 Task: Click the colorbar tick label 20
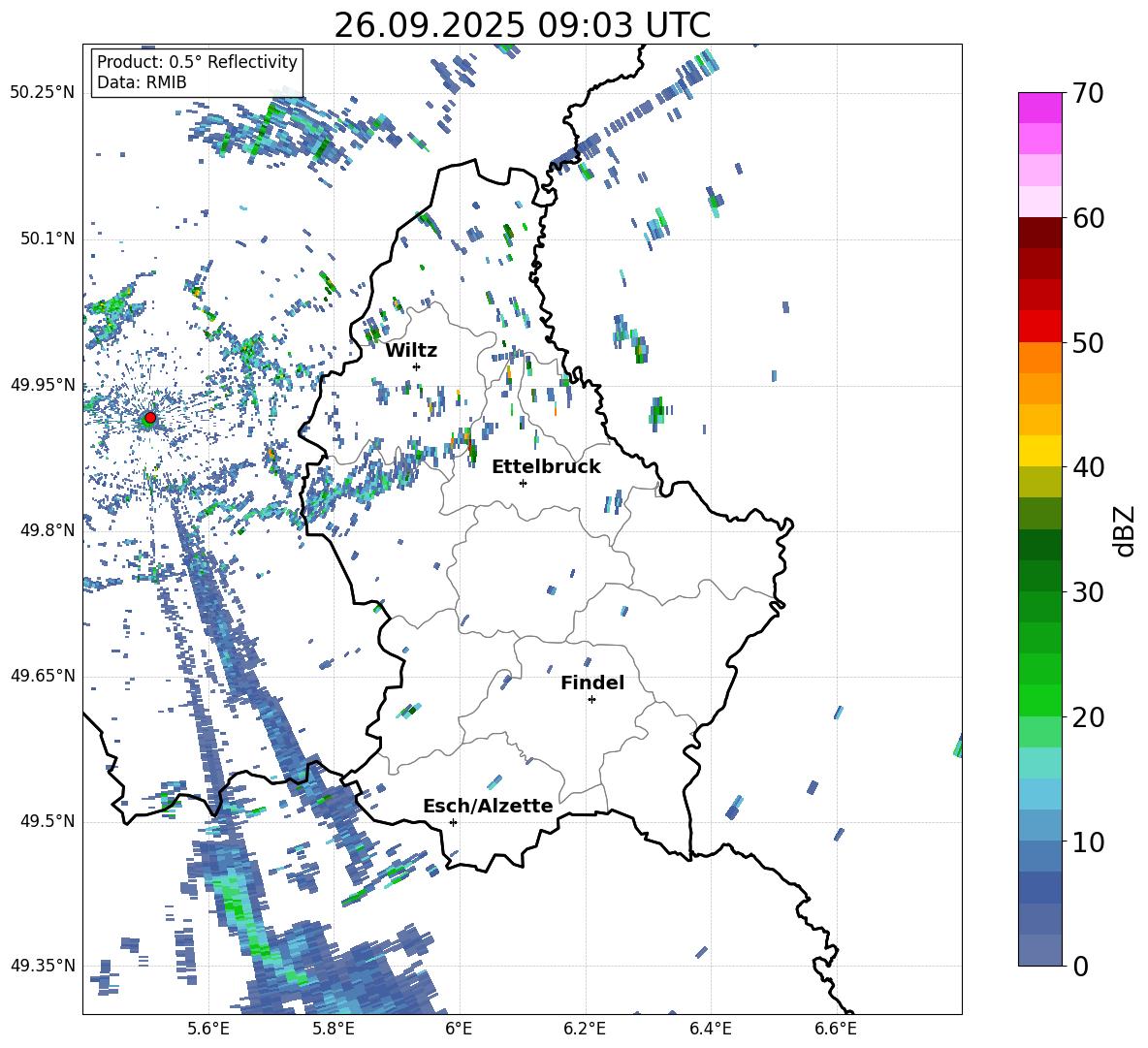1088,717
